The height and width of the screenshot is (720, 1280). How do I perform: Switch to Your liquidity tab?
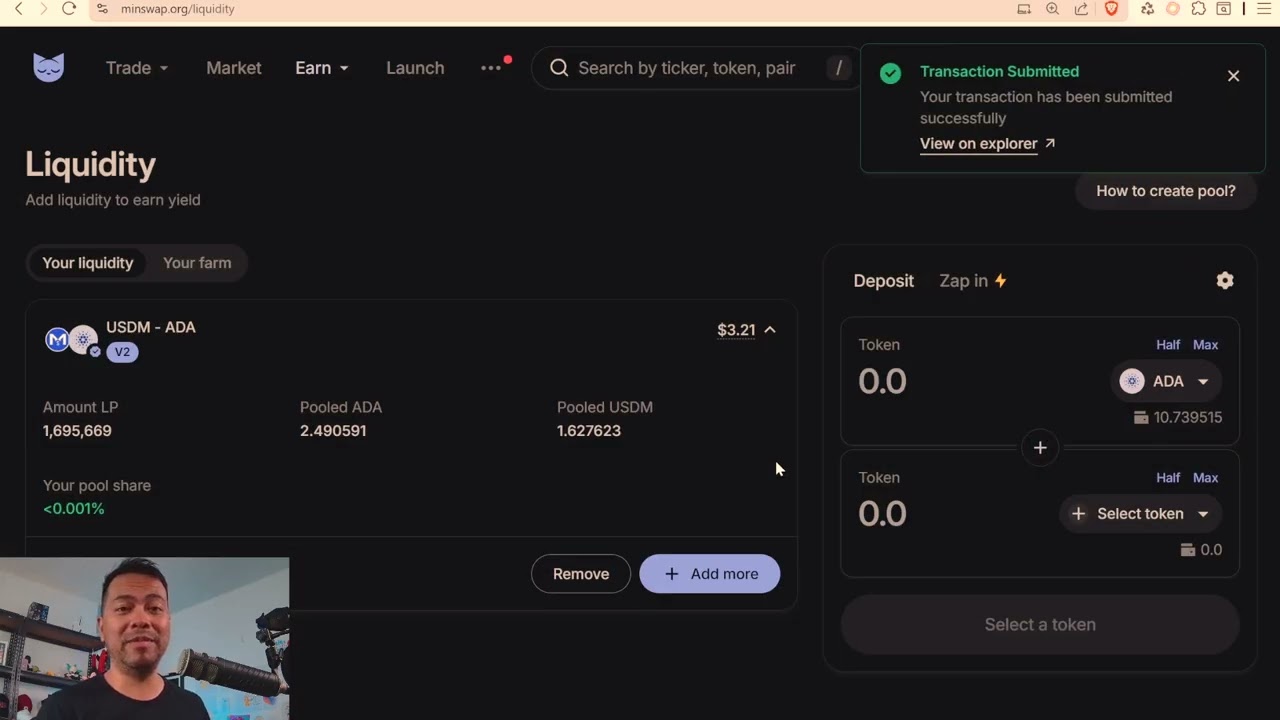[x=87, y=263]
